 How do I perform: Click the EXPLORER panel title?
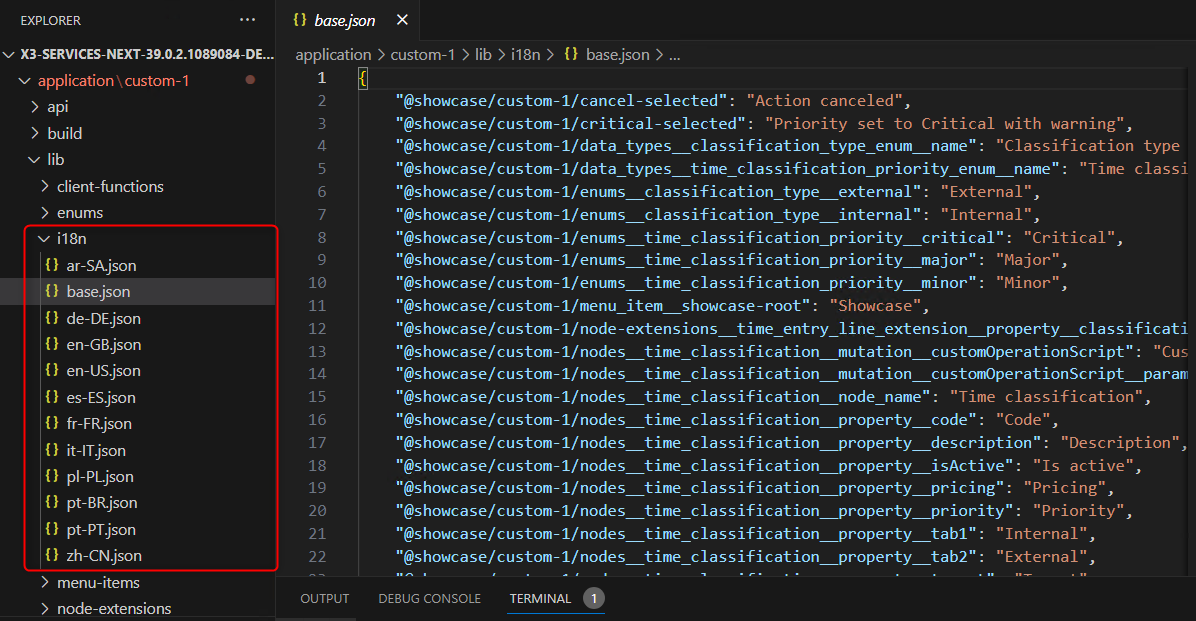tap(50, 21)
